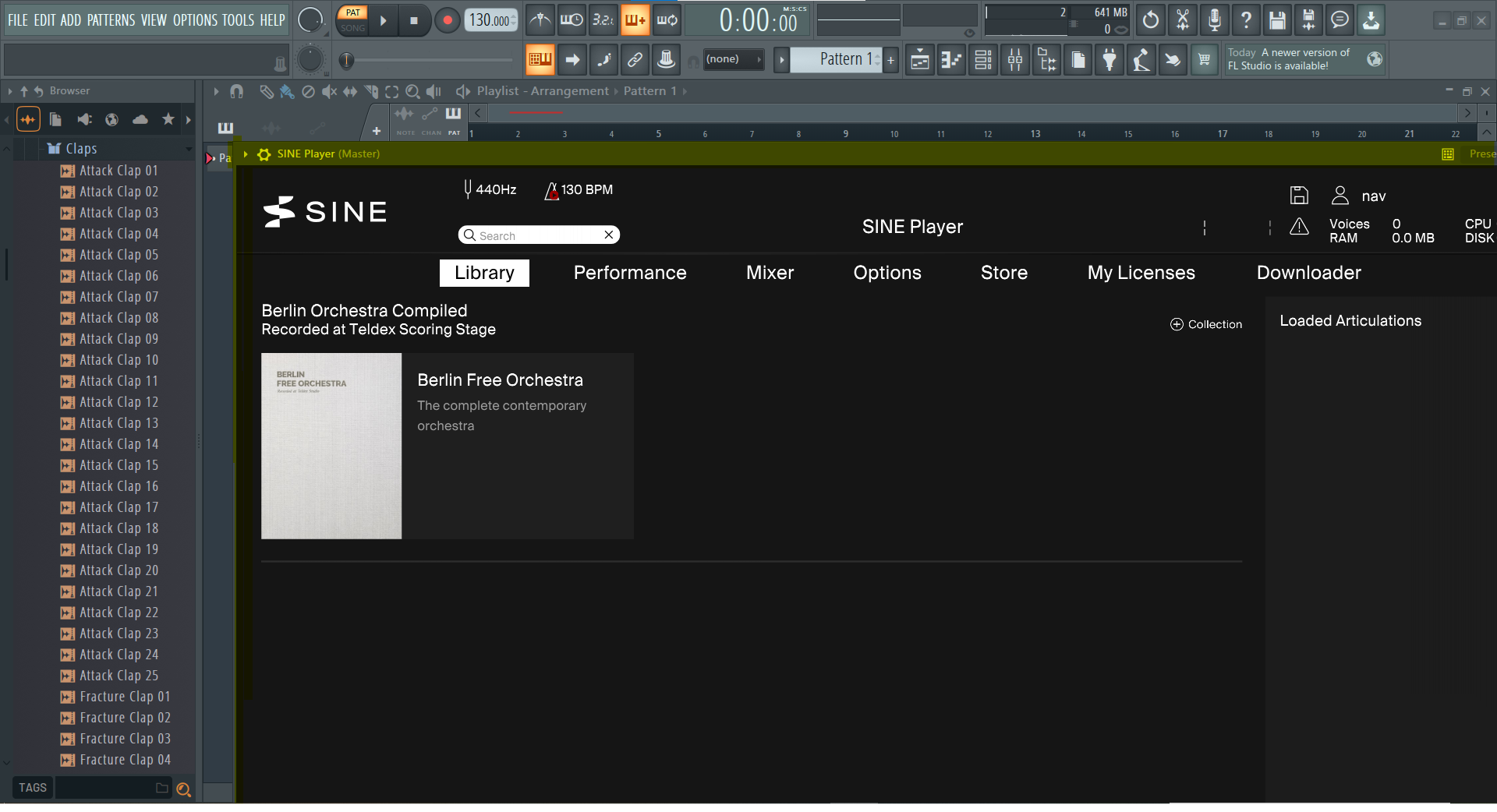Screen dimensions: 1497x812
Task: Click the TAGS button in browser
Action: tap(33, 788)
